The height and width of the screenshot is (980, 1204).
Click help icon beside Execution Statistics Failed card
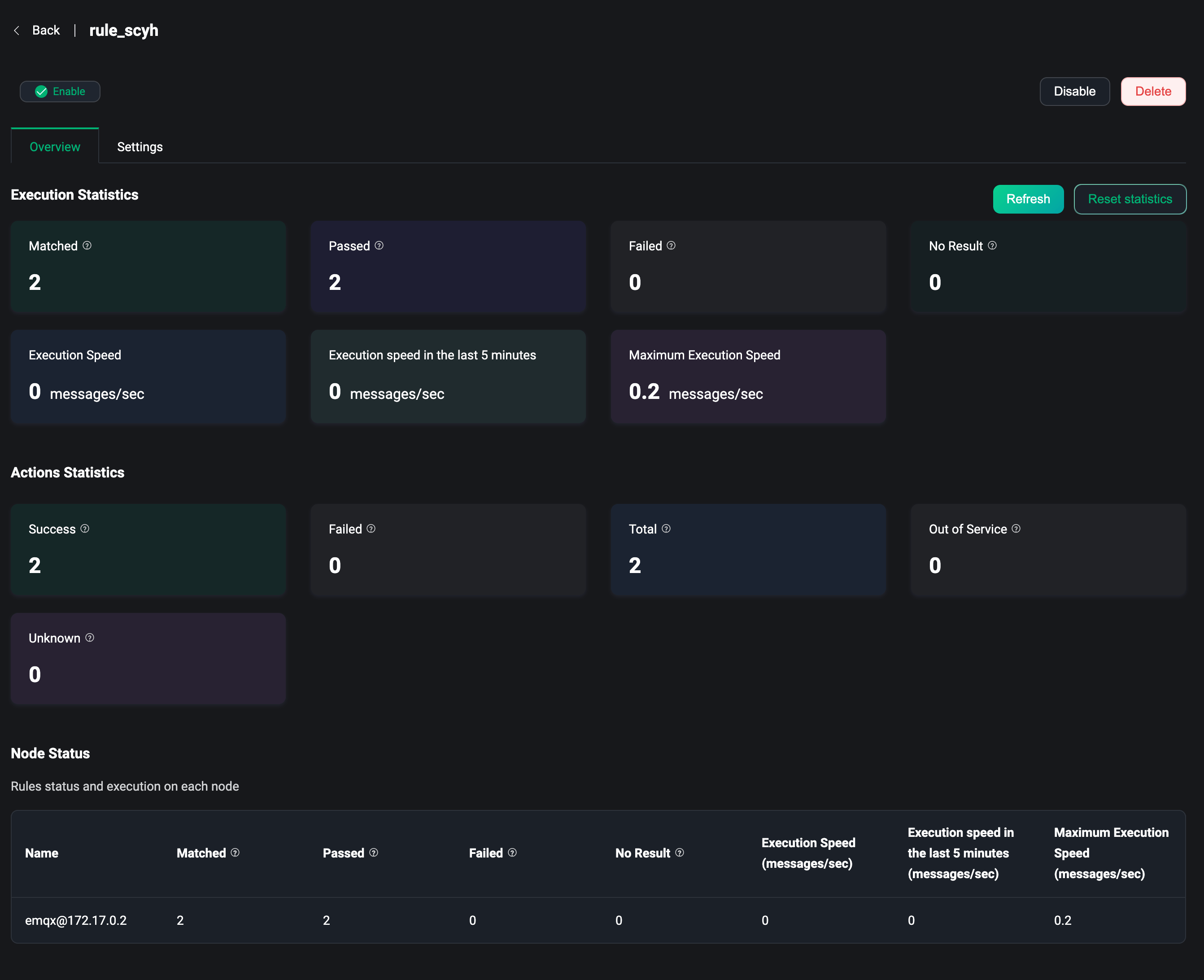click(671, 245)
